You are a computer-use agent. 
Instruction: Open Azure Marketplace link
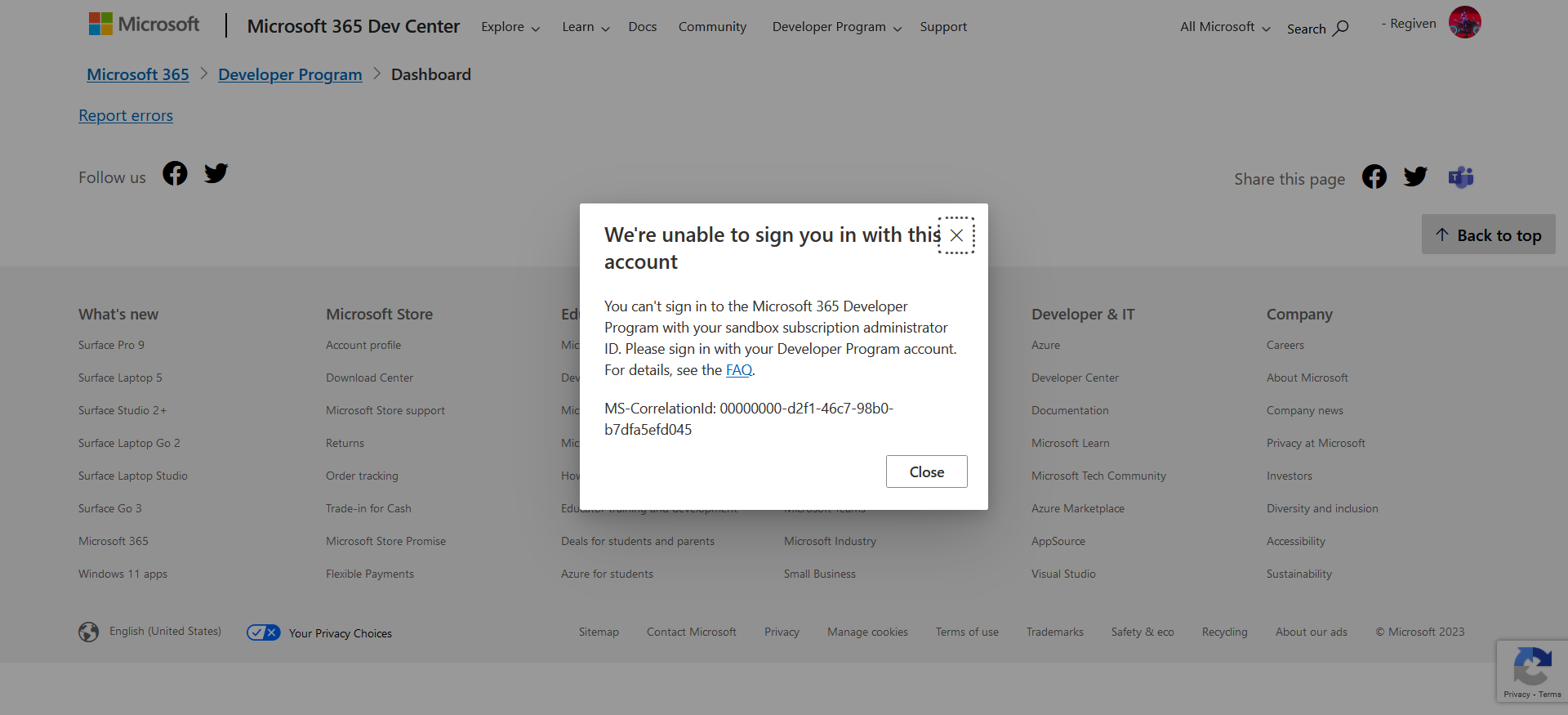[x=1078, y=508]
